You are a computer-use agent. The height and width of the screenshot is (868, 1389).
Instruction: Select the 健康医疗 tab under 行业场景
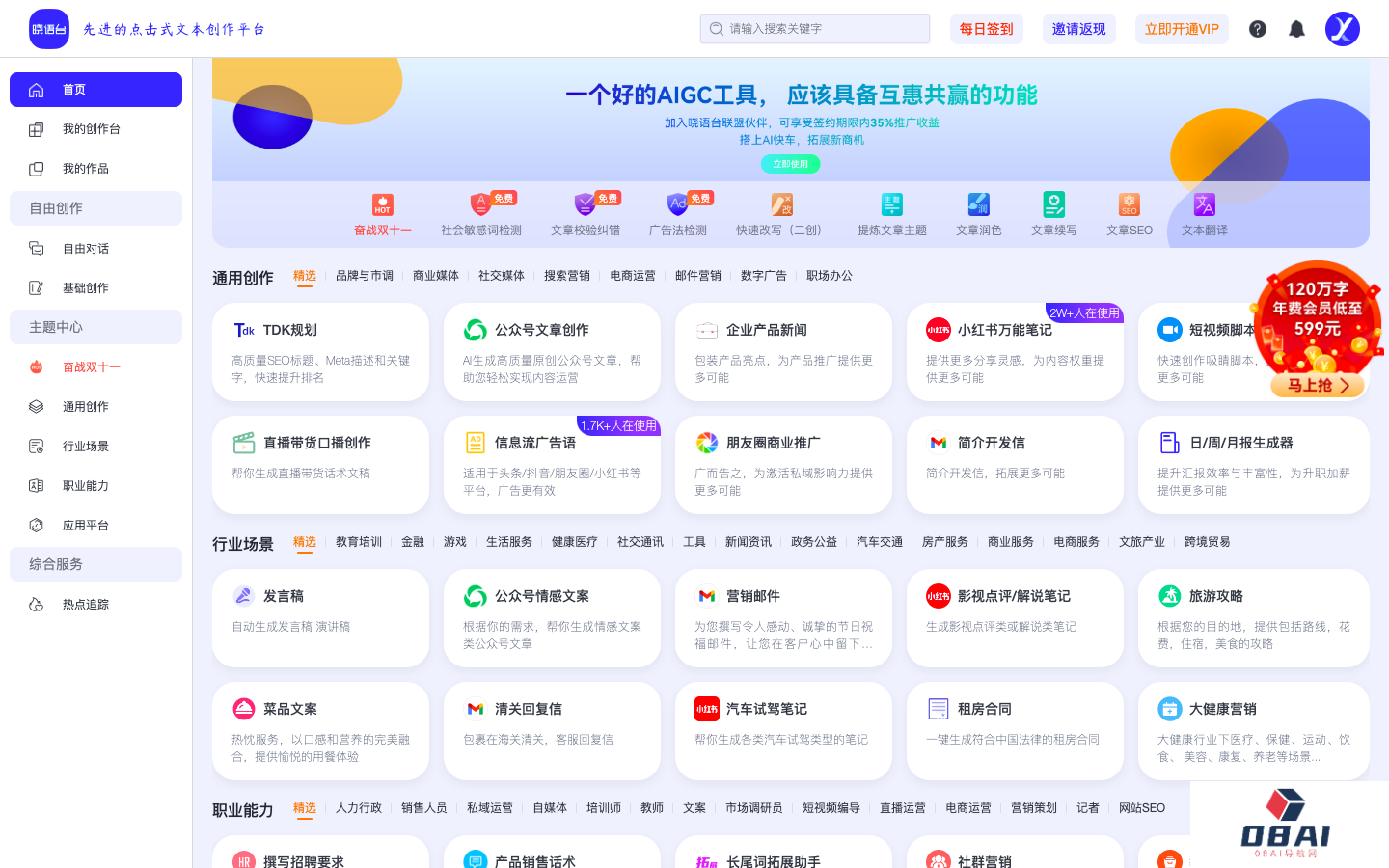pos(576,541)
